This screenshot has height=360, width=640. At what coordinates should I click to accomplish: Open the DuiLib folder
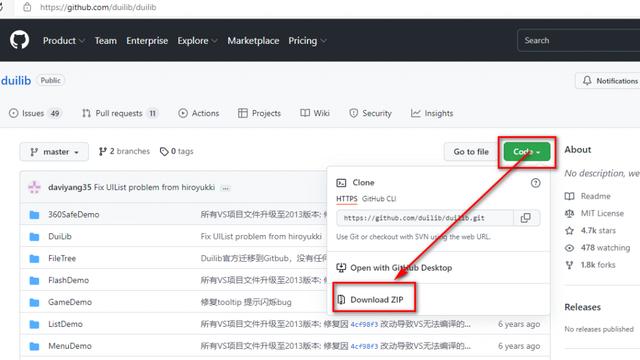coord(60,236)
